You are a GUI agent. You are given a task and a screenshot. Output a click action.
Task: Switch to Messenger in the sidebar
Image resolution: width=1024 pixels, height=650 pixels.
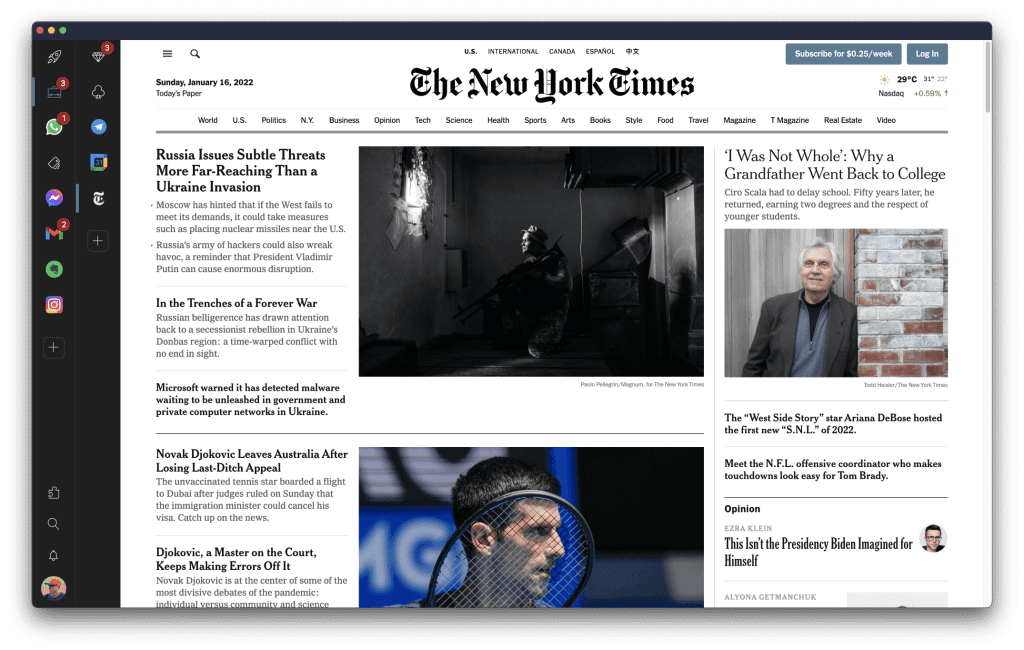pyautogui.click(x=54, y=198)
